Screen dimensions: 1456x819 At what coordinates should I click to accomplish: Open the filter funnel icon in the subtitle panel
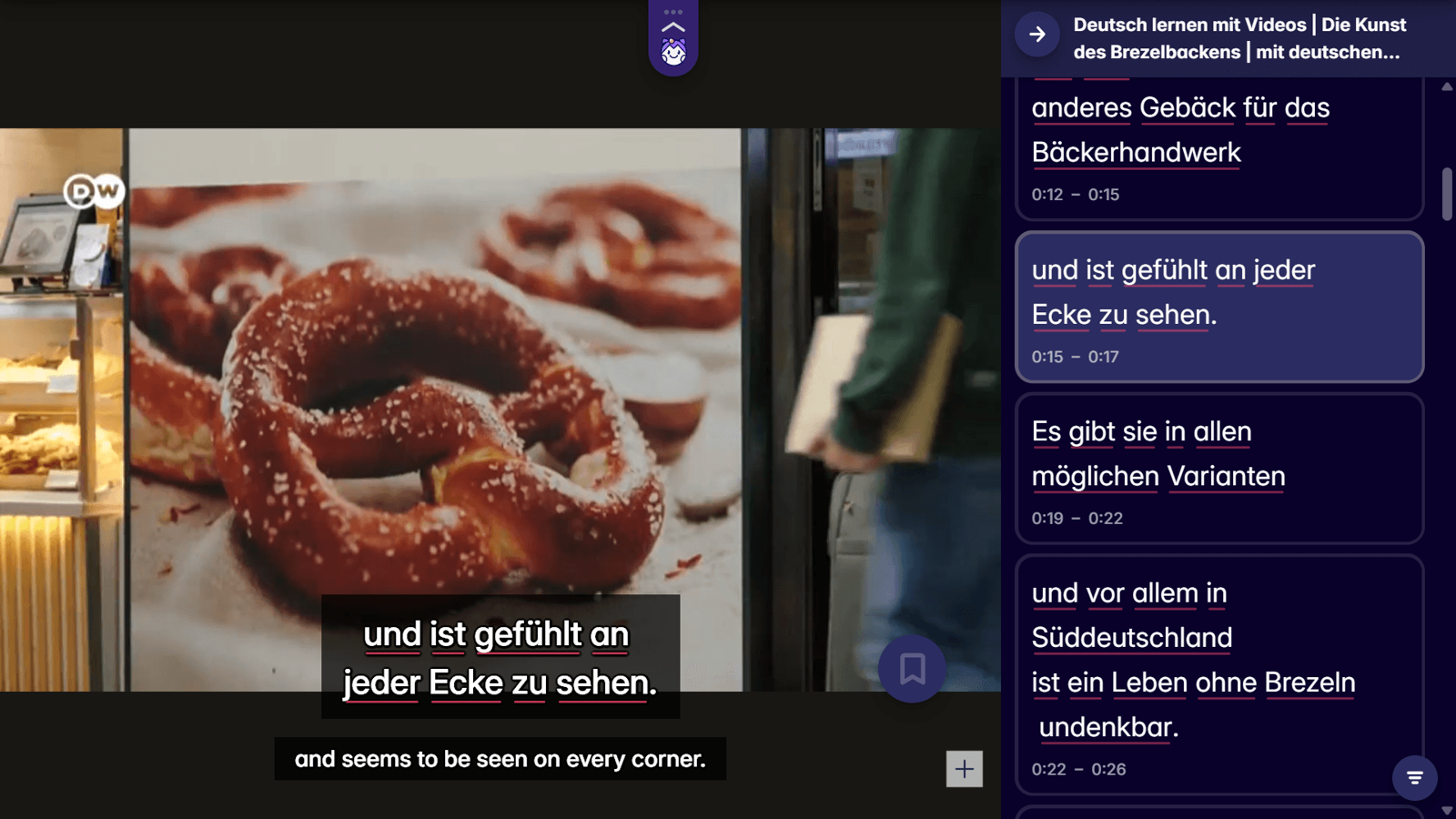click(x=1412, y=778)
